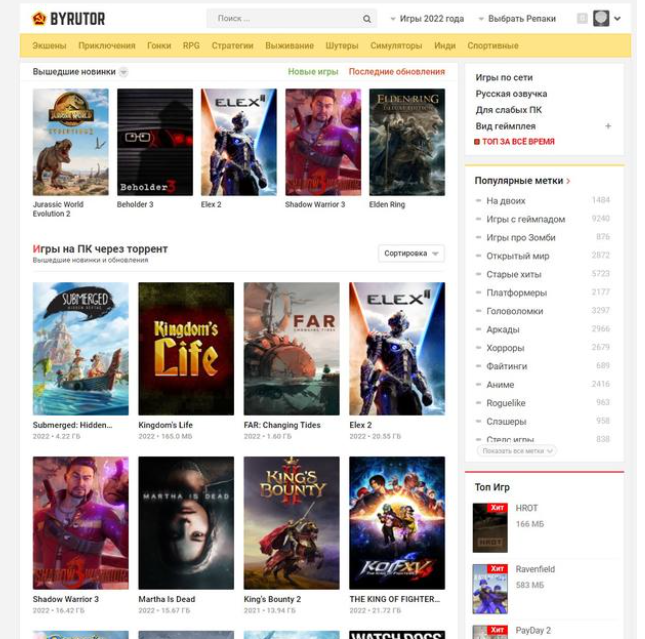Open Ravenfield thumbnail in Топ Игр

[x=490, y=588]
